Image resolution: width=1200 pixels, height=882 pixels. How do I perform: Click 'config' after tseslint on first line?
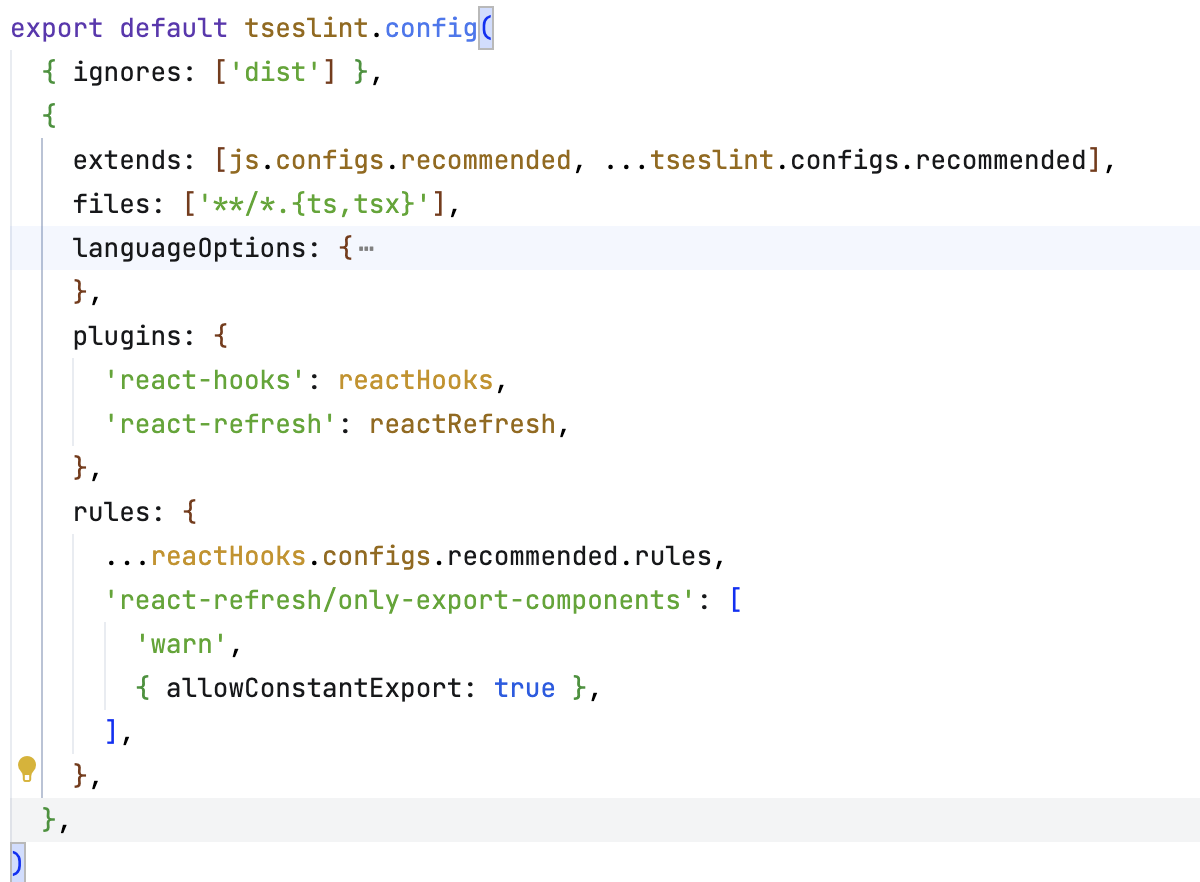point(432,28)
